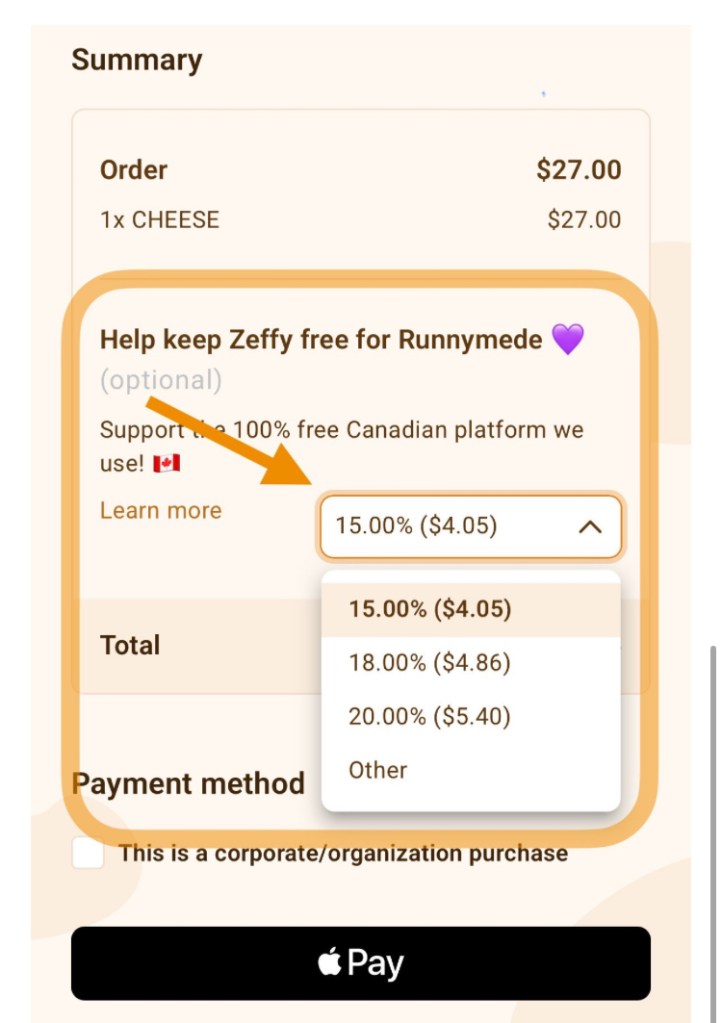Click the purple heart emoji icon

click(x=567, y=340)
